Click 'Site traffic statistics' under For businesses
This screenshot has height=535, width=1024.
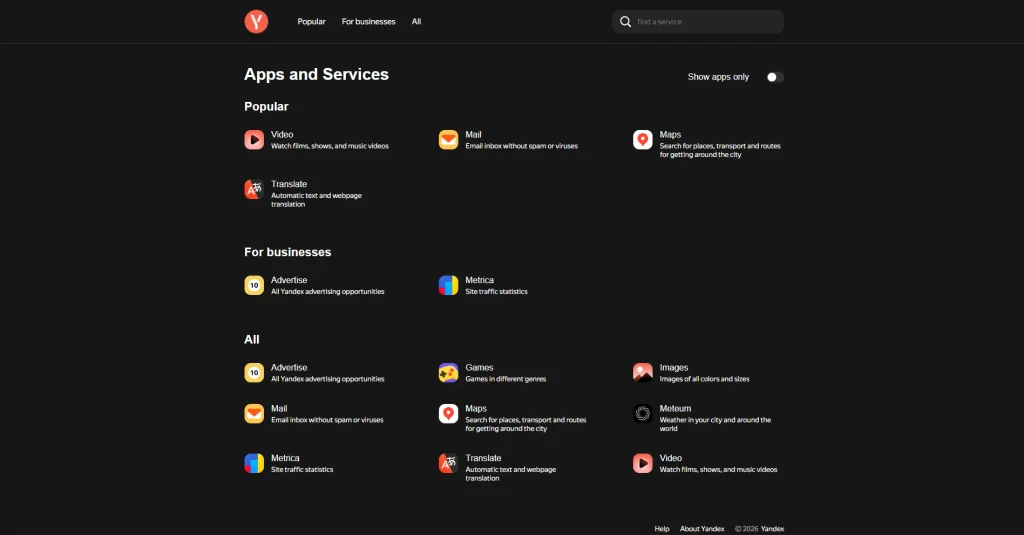[496, 291]
